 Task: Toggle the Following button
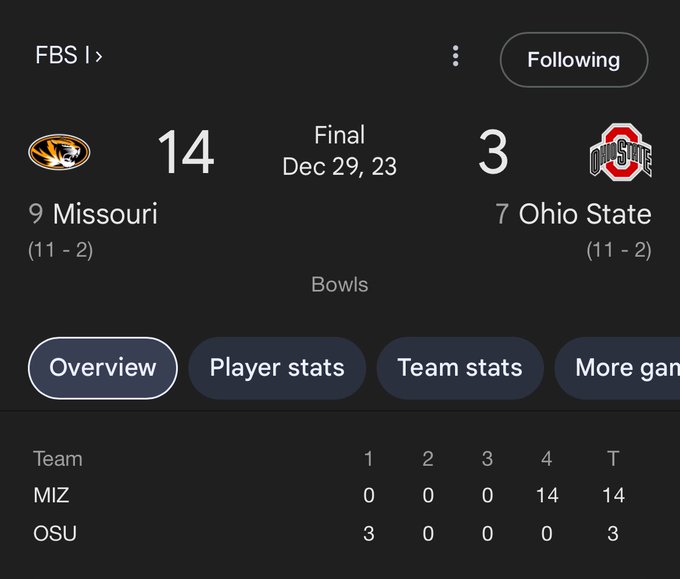pos(574,60)
